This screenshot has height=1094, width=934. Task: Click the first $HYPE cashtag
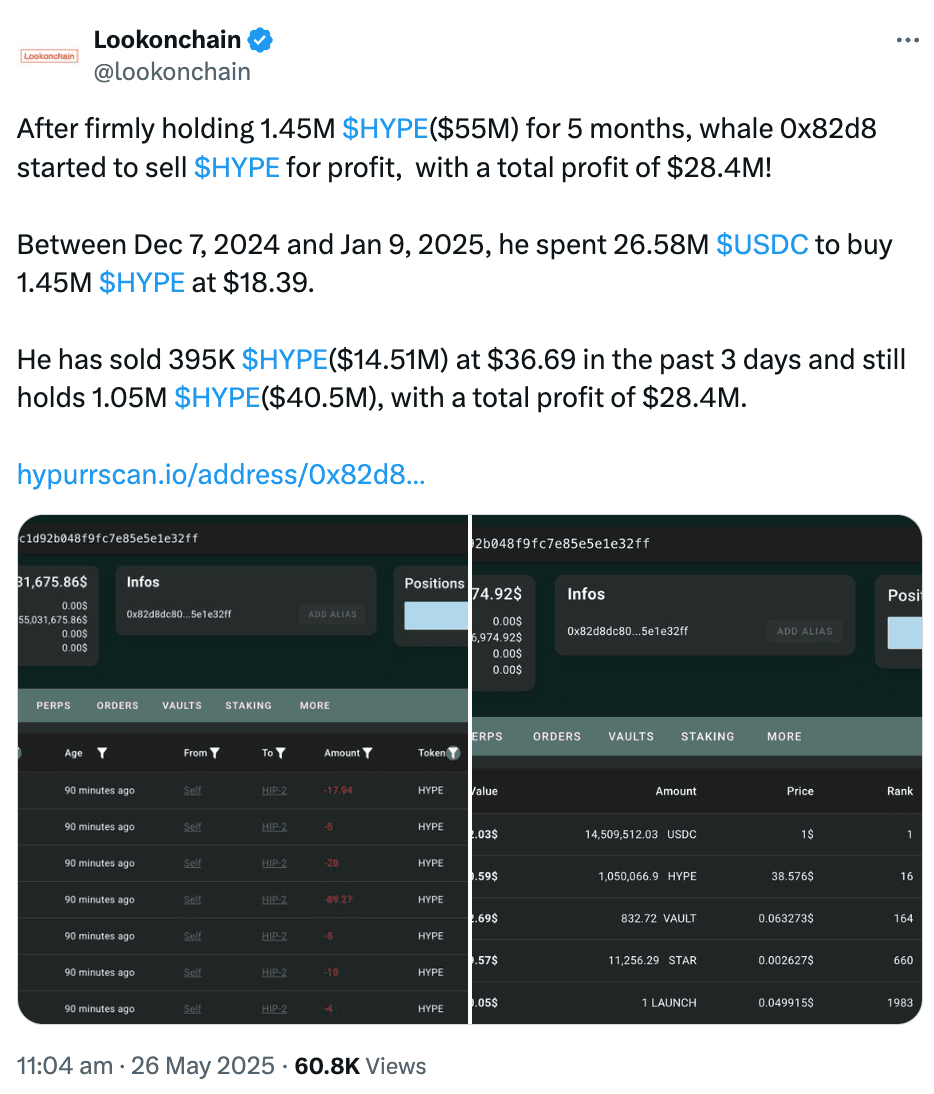[385, 129]
